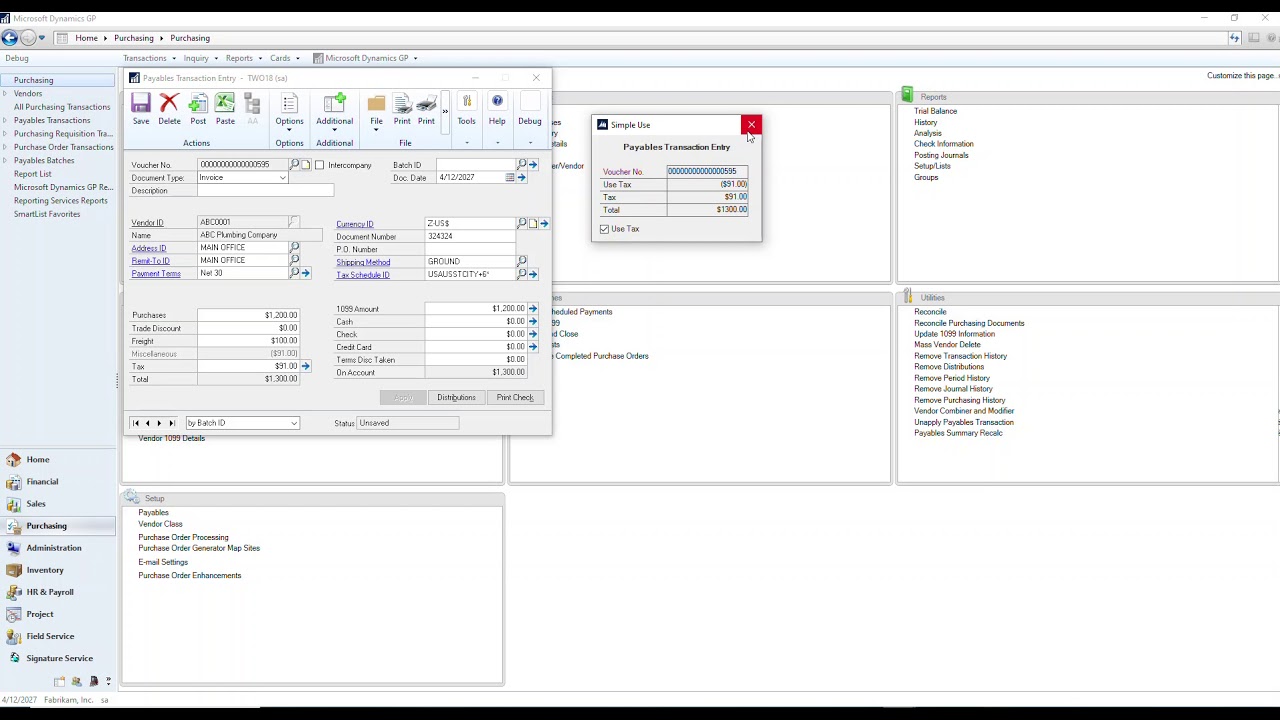1280x720 pixels.
Task: Click the note icon beside Voucher No.
Action: [305, 165]
